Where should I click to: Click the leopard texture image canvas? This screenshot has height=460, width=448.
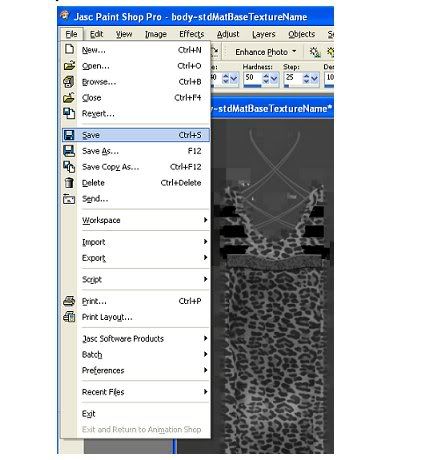click(x=272, y=286)
